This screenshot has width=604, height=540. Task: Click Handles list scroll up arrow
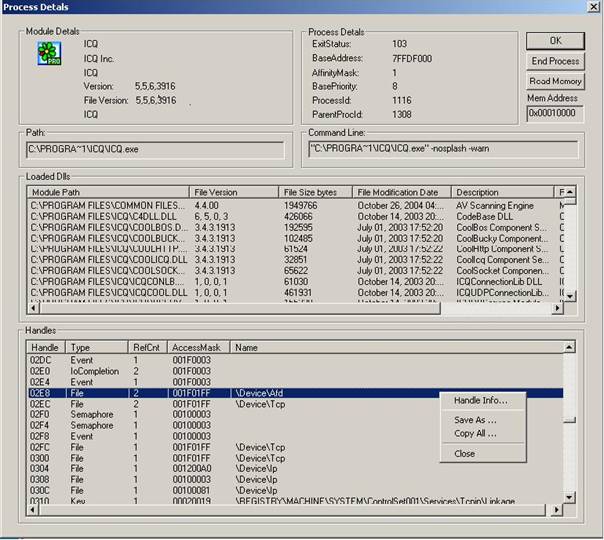pos(569,347)
